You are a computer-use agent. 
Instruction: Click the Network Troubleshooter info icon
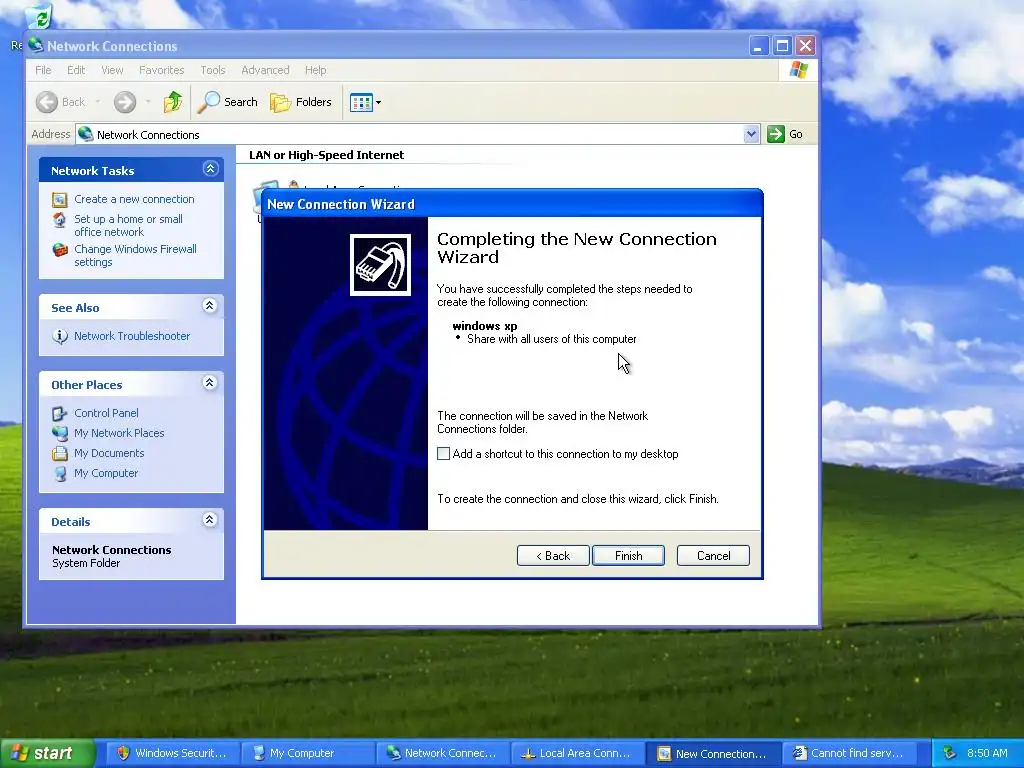point(59,336)
